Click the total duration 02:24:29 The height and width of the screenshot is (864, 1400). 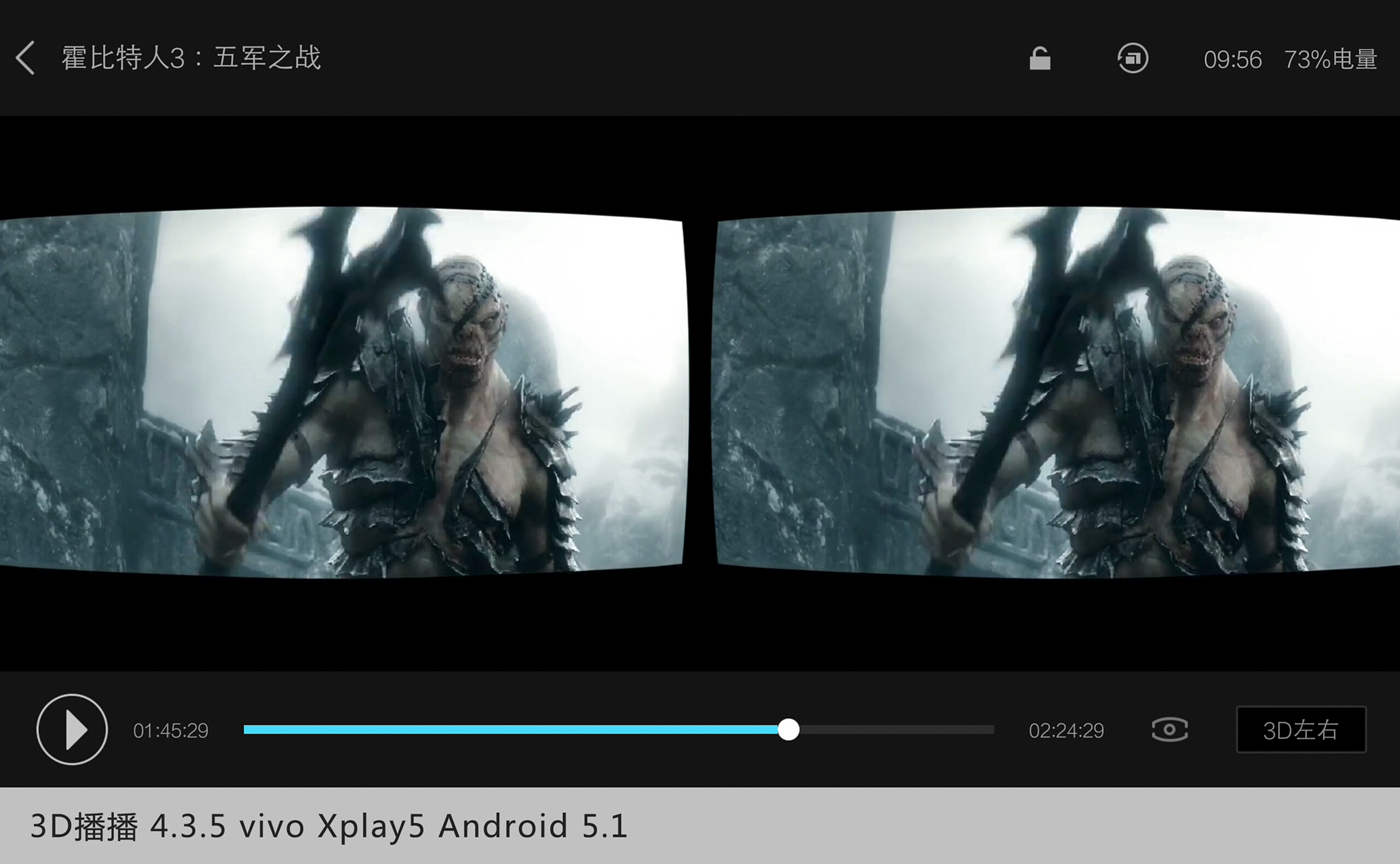click(1066, 731)
